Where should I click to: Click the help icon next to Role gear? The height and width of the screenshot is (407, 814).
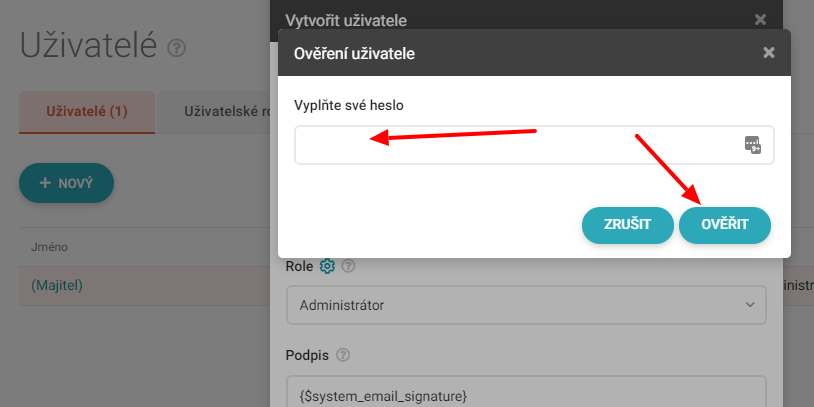coord(348,266)
